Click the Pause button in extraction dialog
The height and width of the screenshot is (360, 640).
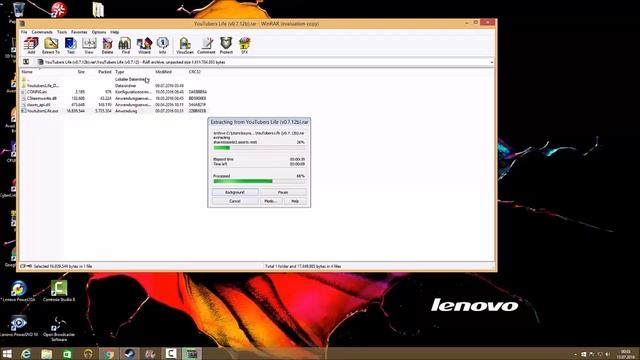pyautogui.click(x=283, y=192)
